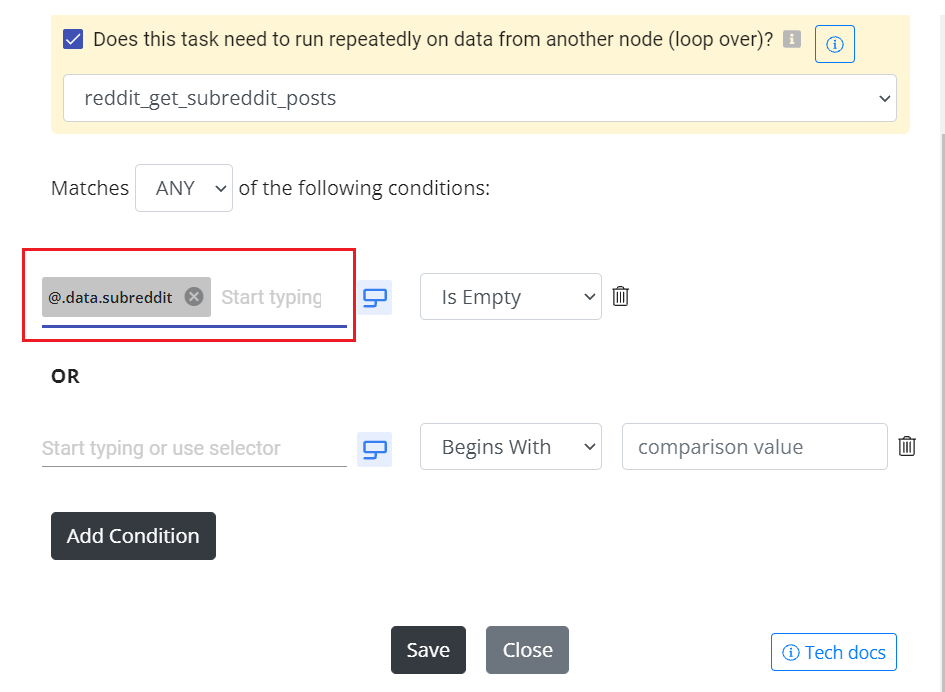Viewport: 945px width, 692px height.
Task: Open selector icon for the first condition
Action: pos(374,297)
